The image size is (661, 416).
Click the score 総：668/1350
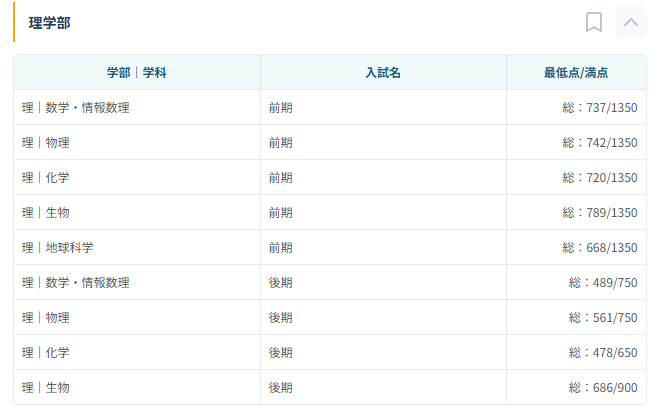(x=599, y=248)
